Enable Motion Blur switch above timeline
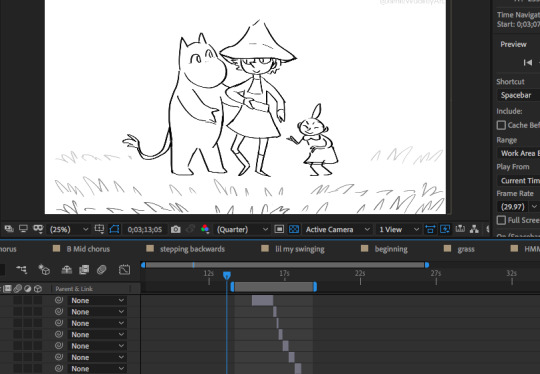Viewport: 540px width, 374px height. [x=102, y=270]
